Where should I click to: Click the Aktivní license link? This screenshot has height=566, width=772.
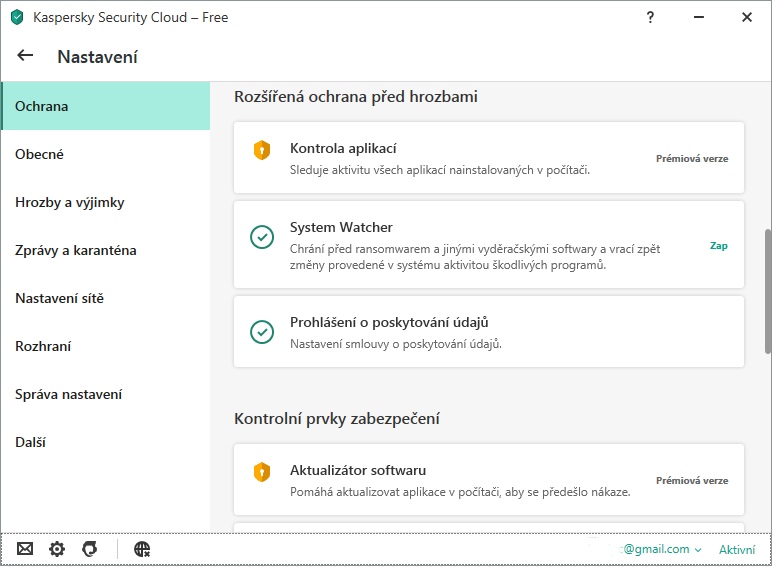(737, 549)
